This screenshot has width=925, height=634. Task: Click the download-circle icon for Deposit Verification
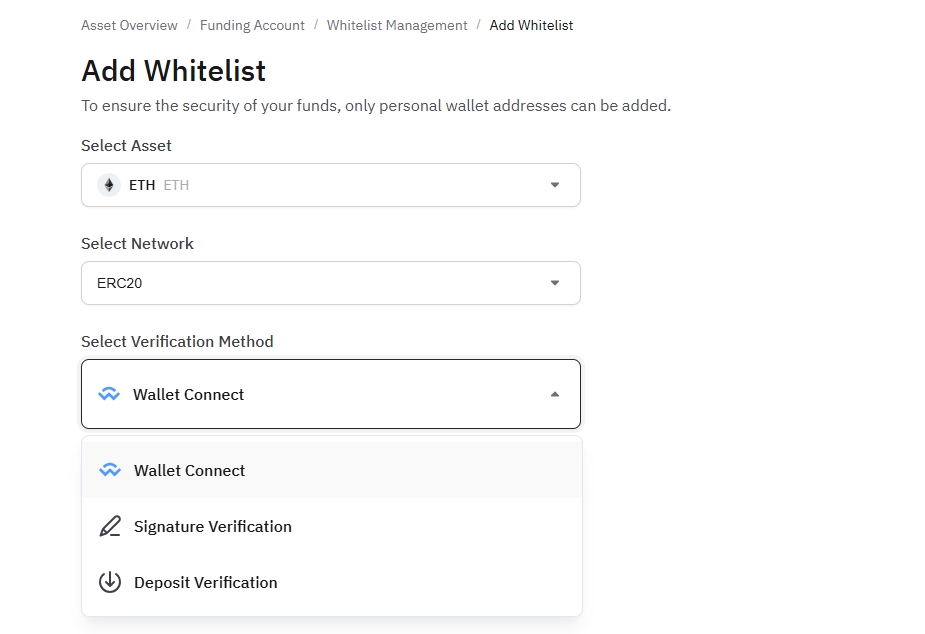pos(110,582)
